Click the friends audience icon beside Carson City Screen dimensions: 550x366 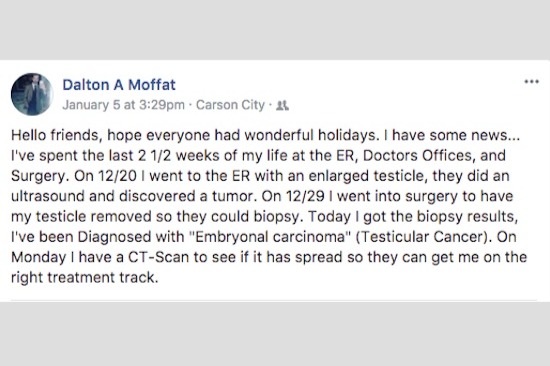(x=282, y=105)
